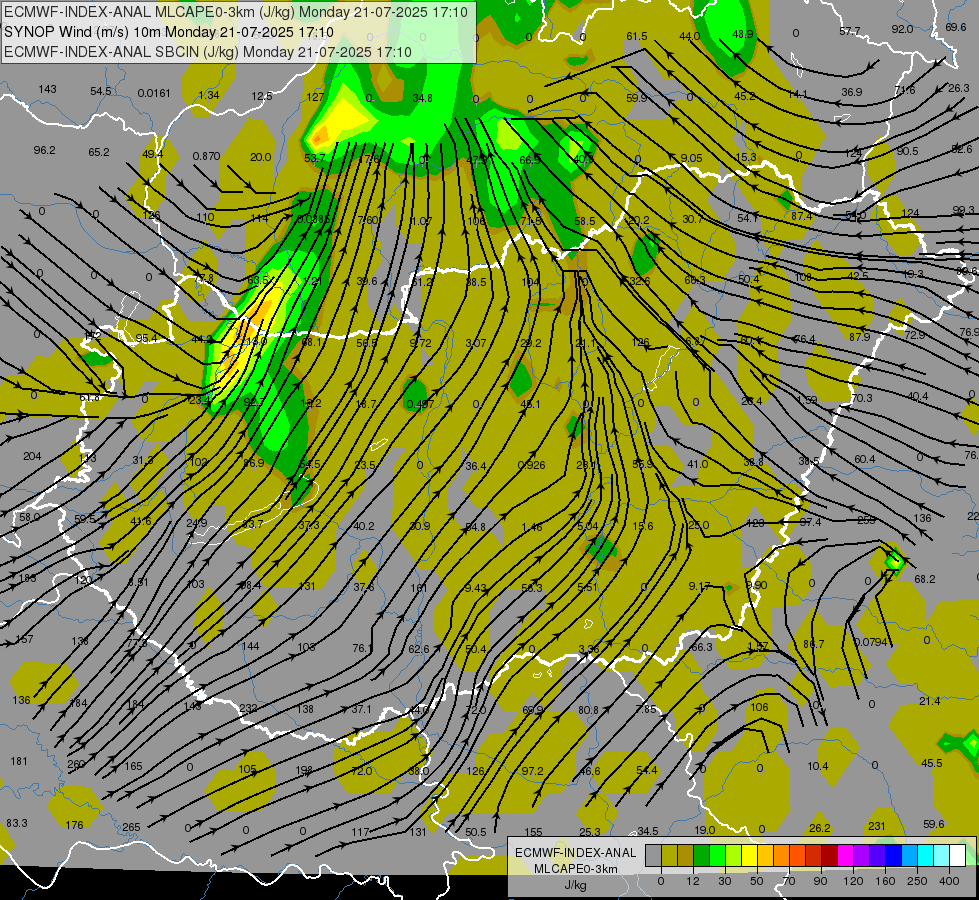Click the map value '259'
The width and height of the screenshot is (979, 900).
pos(866,520)
